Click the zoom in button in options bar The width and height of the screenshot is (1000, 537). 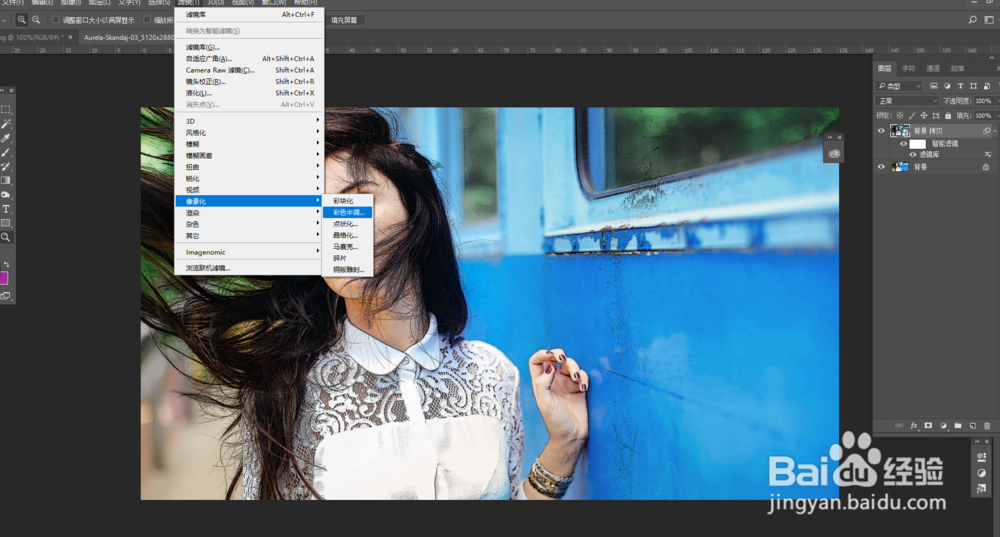(22, 20)
